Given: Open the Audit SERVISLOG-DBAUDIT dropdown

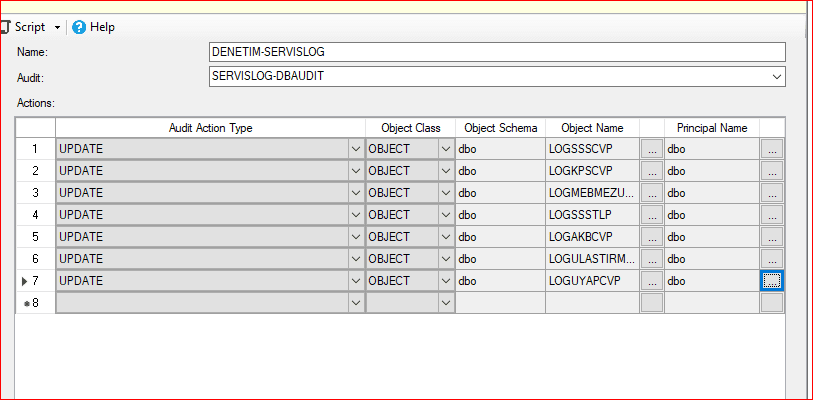Looking at the screenshot, I should click(776, 76).
